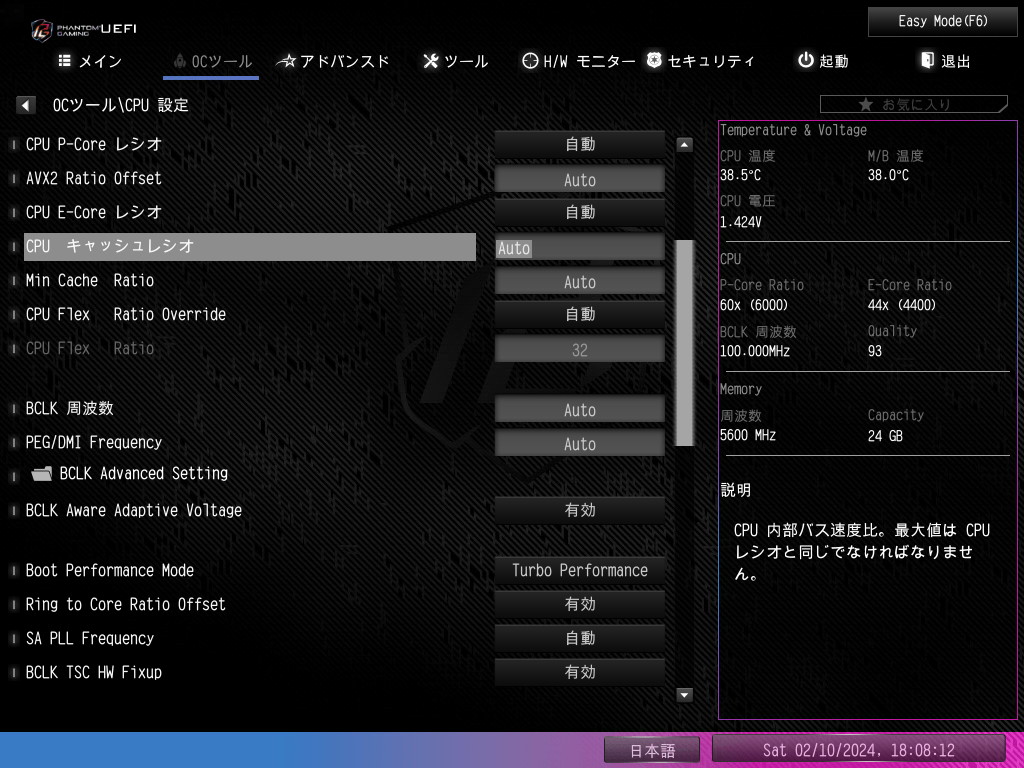
Task: Open the BCLK Advanced Setting submenu
Action: click(144, 473)
